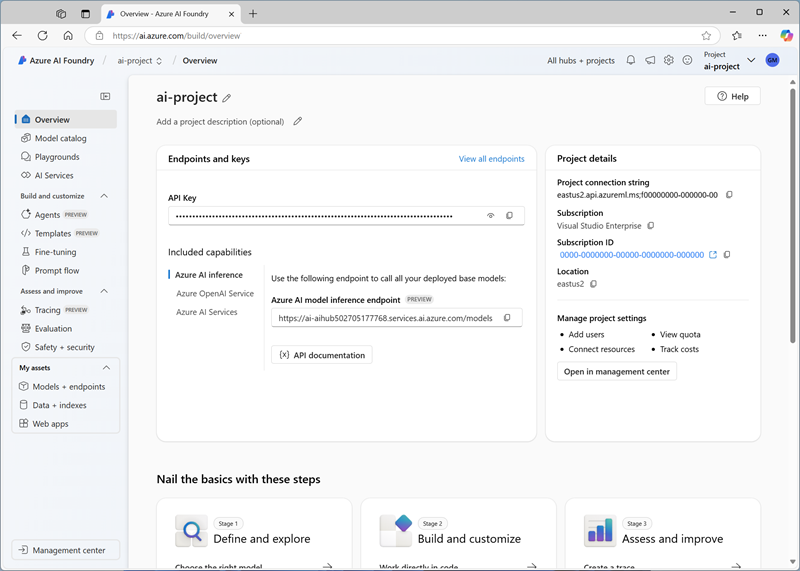Reveal the hidden API Key

(490, 216)
